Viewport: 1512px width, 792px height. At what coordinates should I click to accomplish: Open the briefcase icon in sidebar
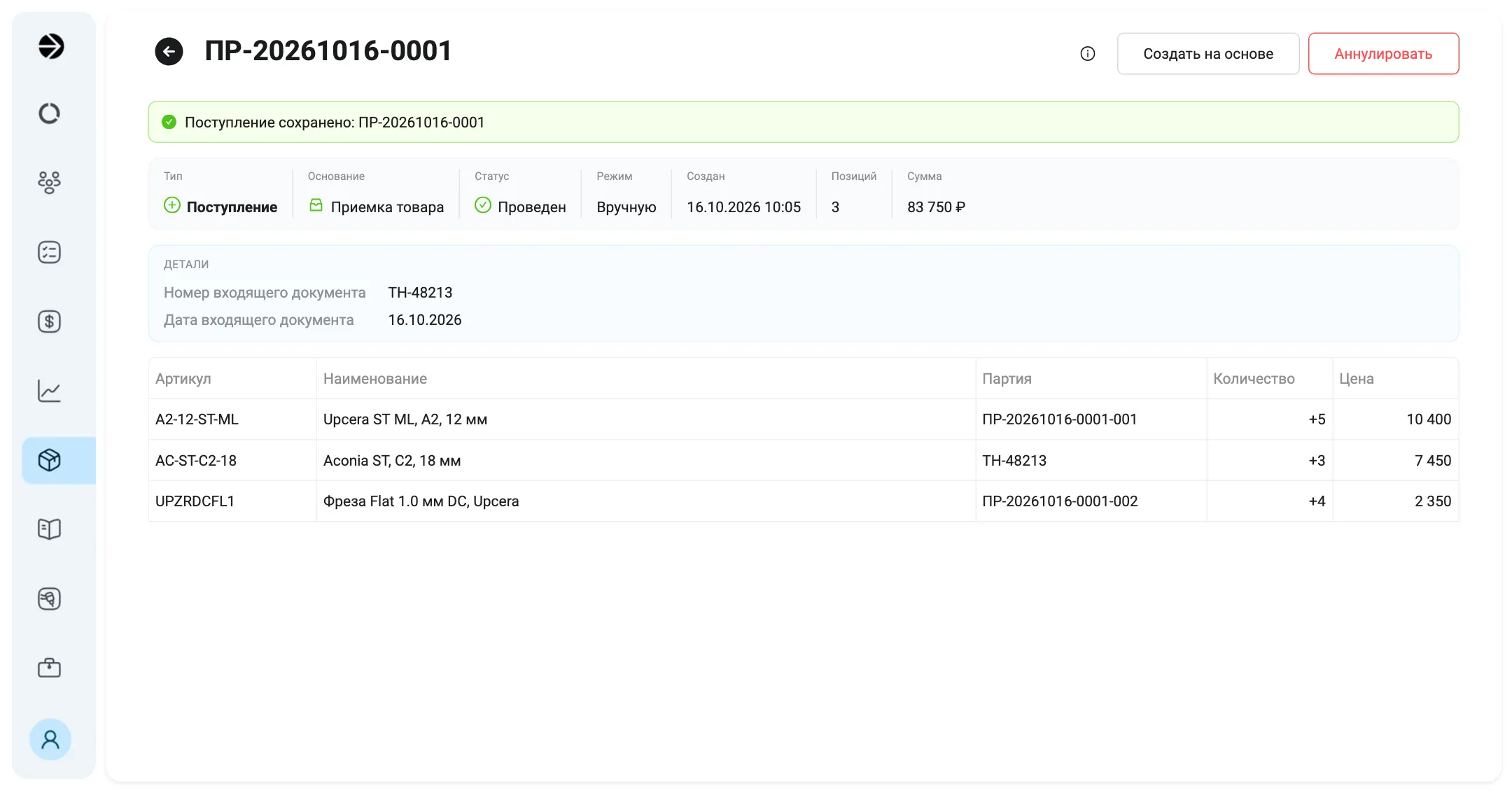[x=49, y=667]
